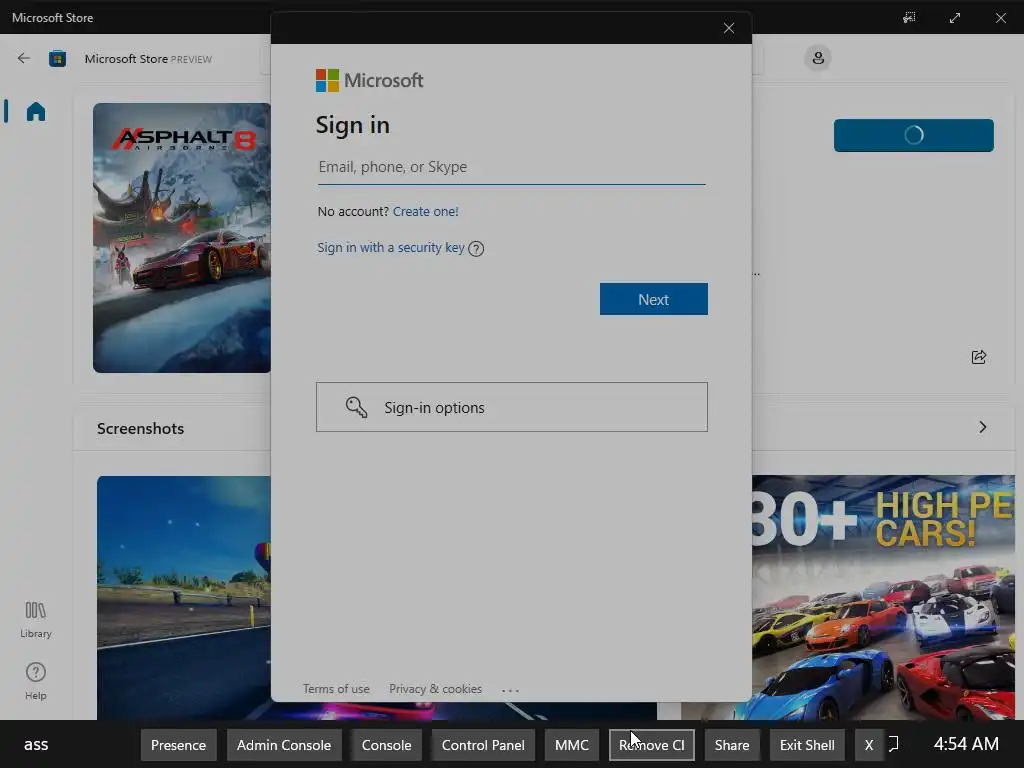Image resolution: width=1024 pixels, height=768 pixels.
Task: Open Control Panel from bottom bar
Action: pos(483,745)
